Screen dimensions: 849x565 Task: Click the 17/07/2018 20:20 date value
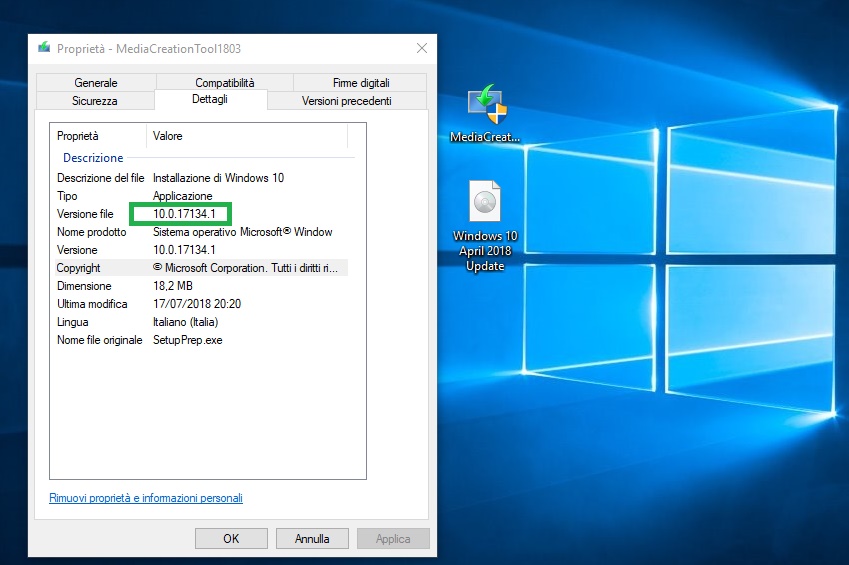point(197,304)
